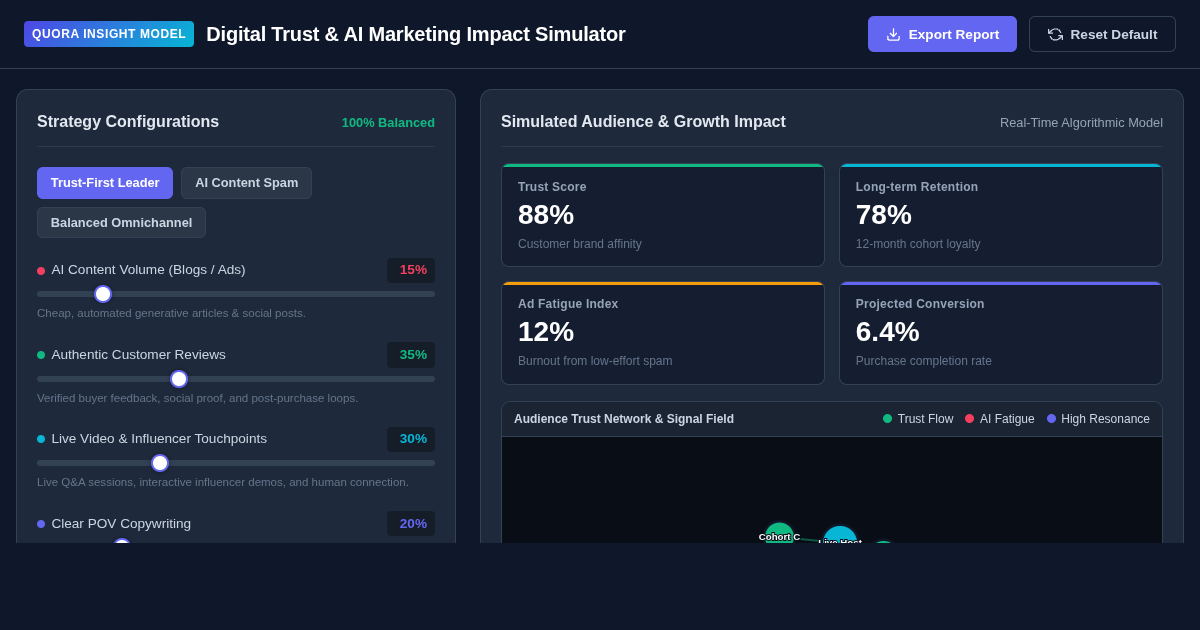Viewport: 1200px width, 630px height.
Task: Click the download icon in Export Report
Action: pos(893,34)
